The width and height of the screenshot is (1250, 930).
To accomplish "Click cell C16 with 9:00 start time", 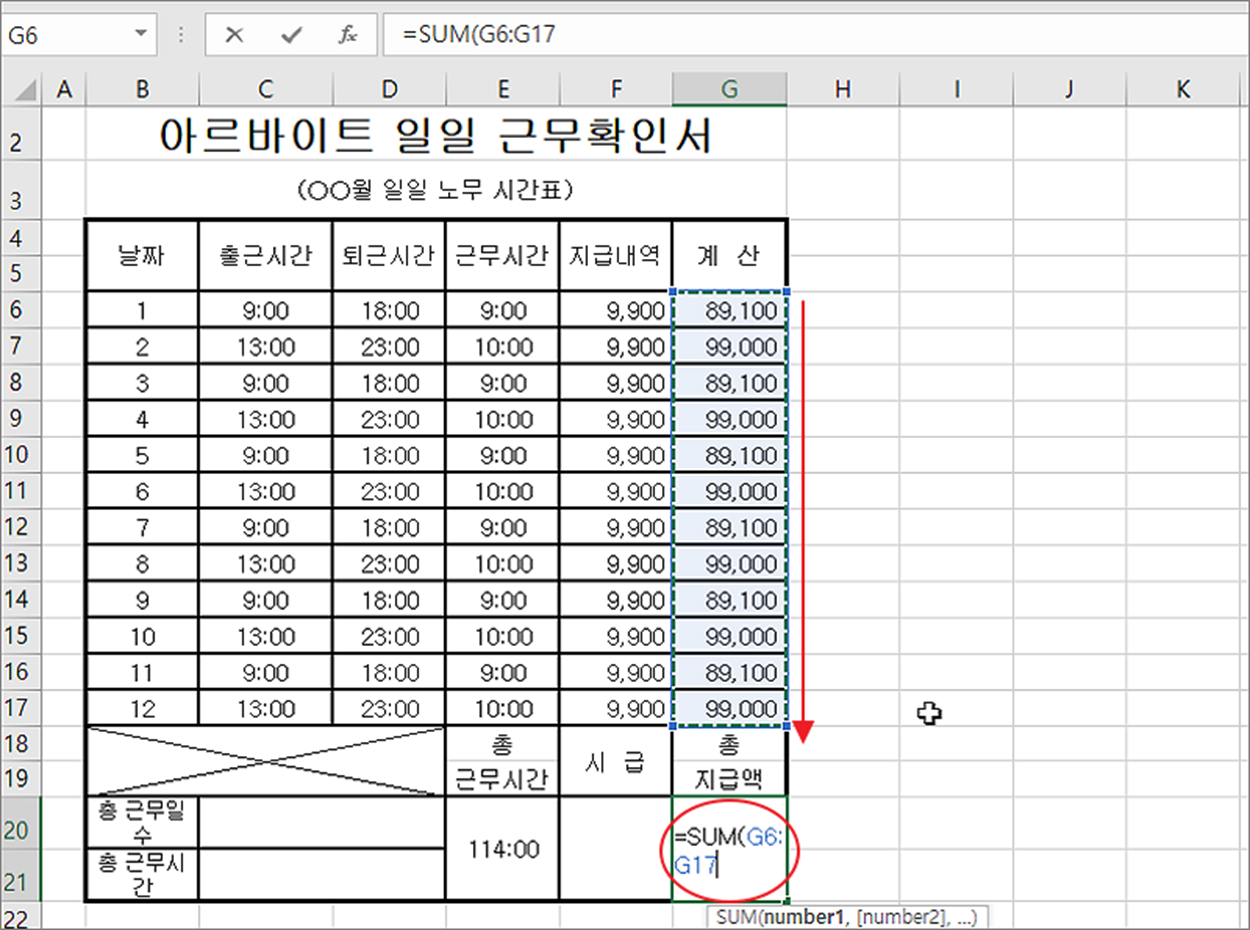I will [265, 672].
